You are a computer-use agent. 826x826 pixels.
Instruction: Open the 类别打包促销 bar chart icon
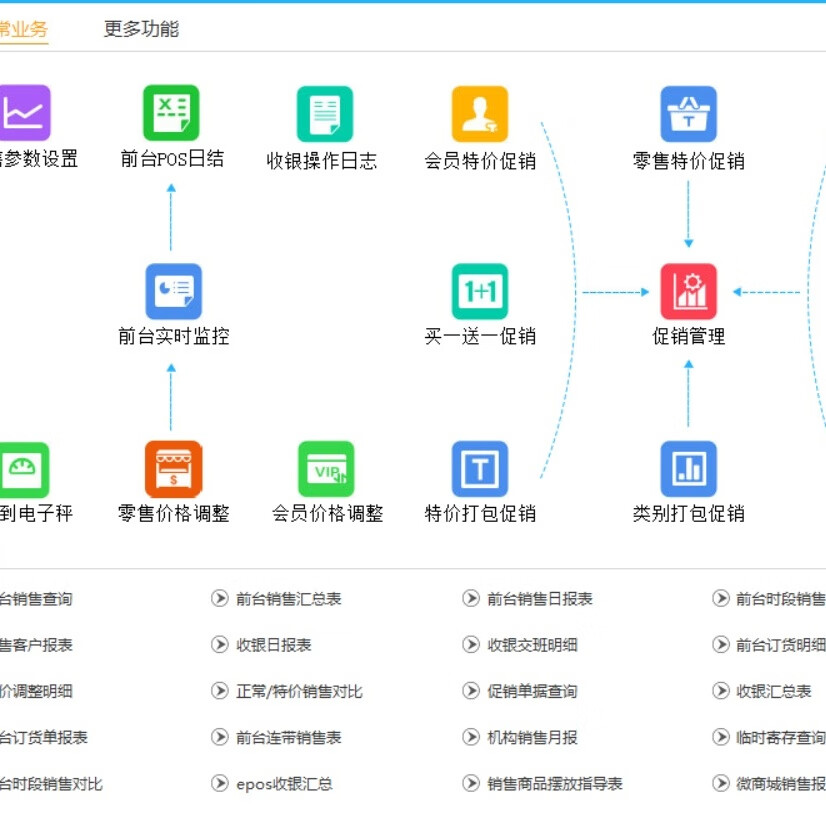(x=689, y=469)
